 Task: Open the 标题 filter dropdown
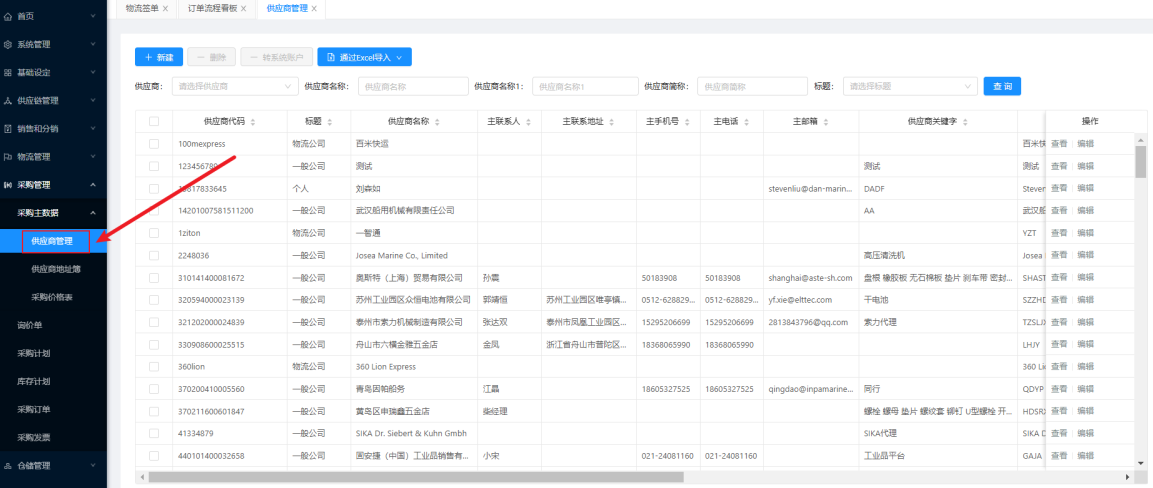point(910,87)
